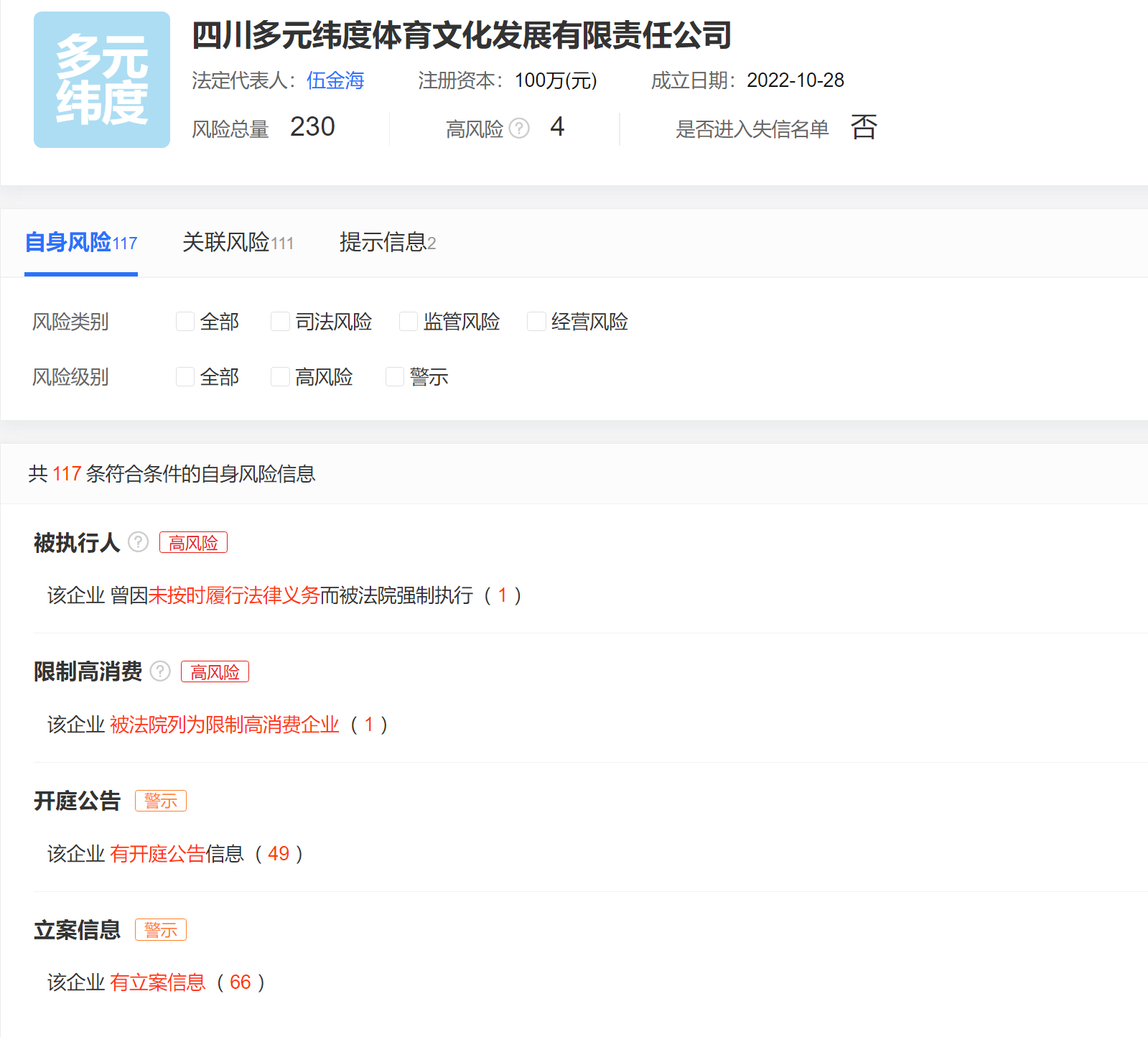Switch to the 关联风险 tab

238,243
